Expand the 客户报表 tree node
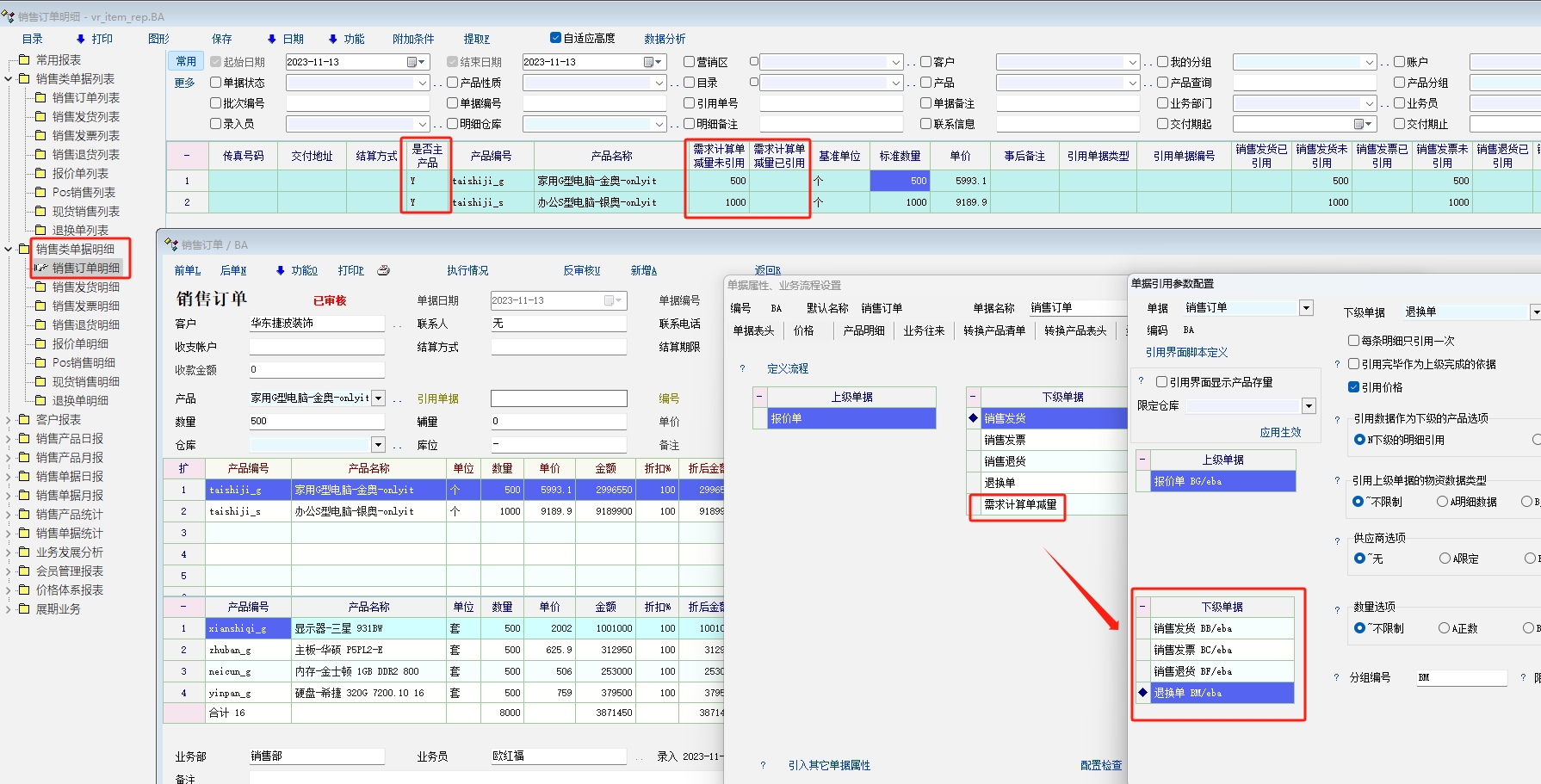 pyautogui.click(x=9, y=420)
